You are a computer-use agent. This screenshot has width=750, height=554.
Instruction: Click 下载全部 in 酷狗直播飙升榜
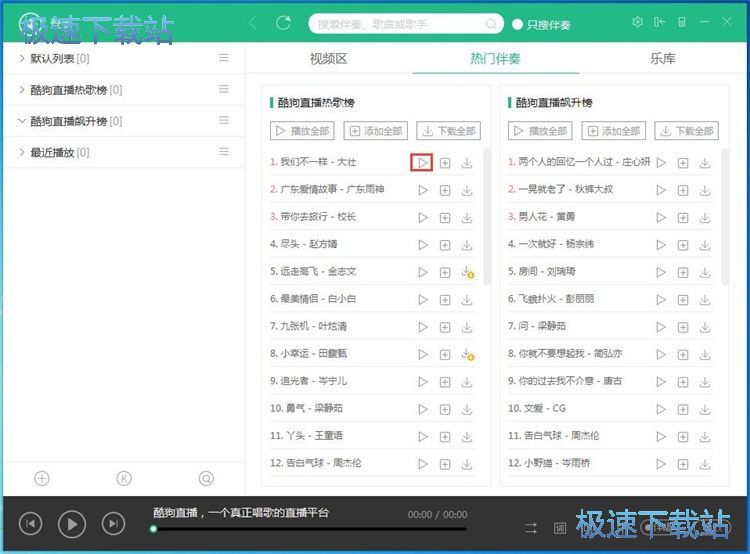point(687,131)
